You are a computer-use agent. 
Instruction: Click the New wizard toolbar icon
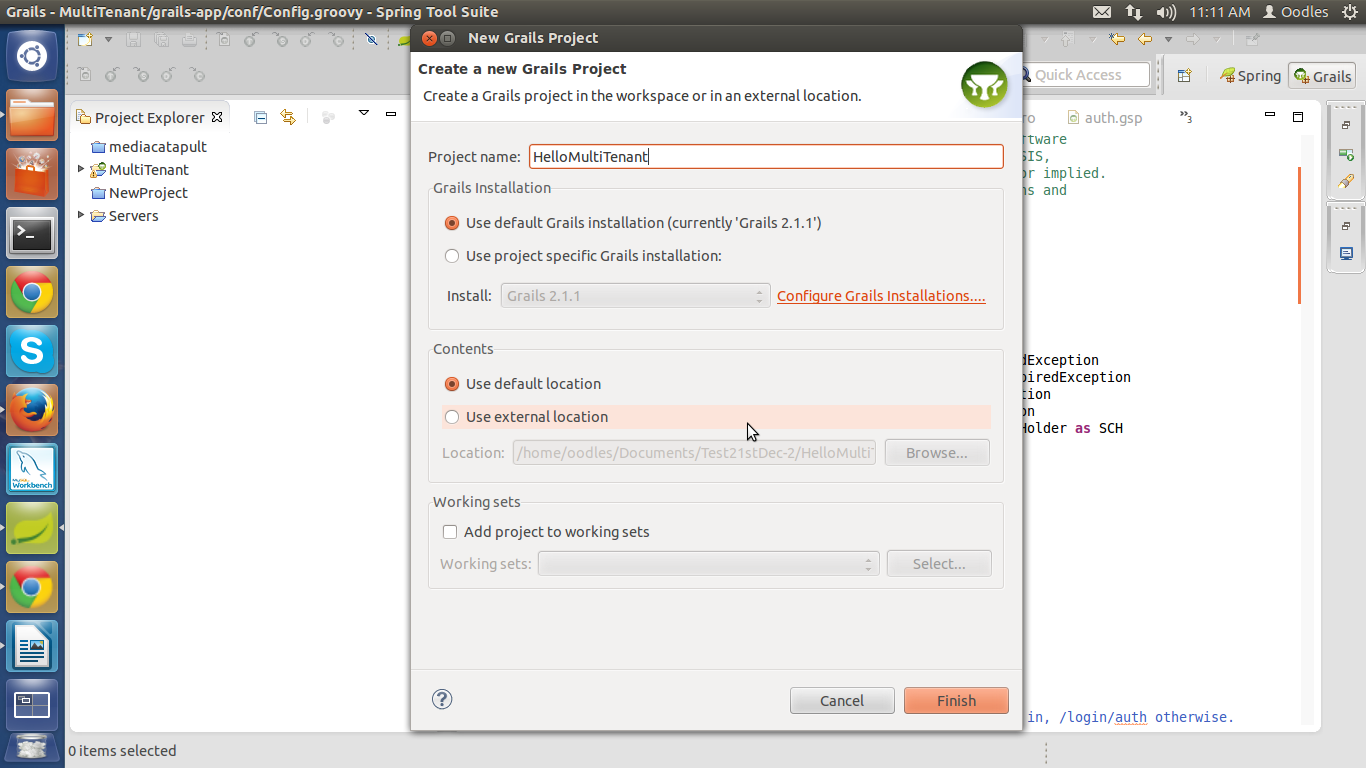(86, 40)
